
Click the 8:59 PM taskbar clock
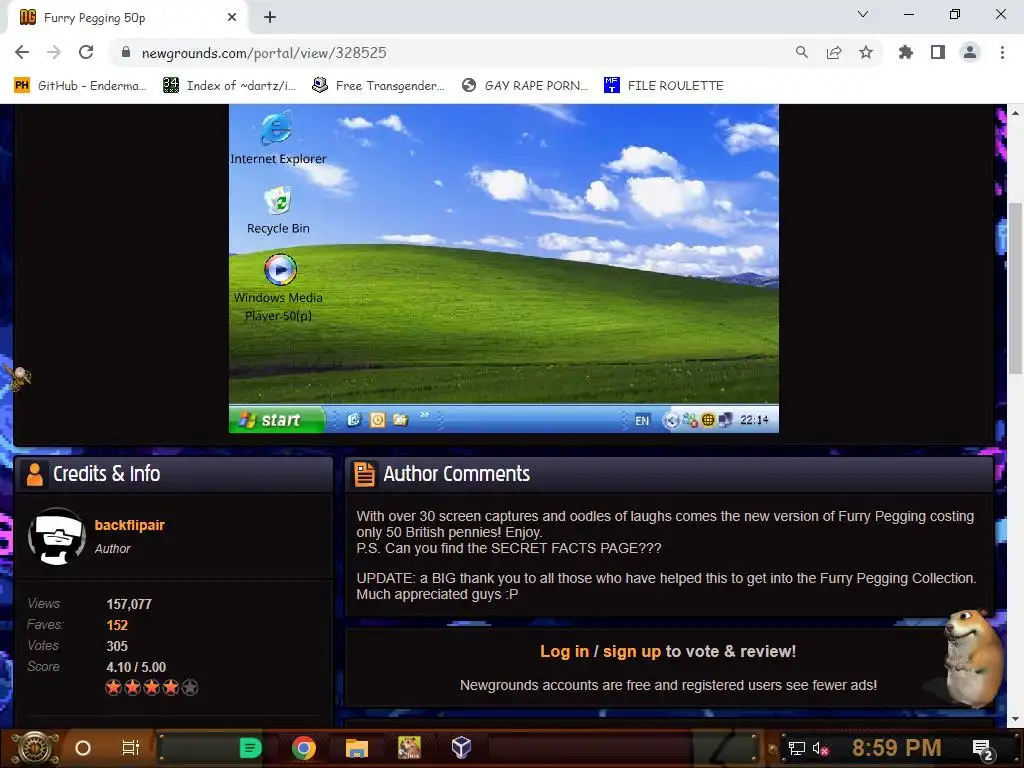click(896, 748)
